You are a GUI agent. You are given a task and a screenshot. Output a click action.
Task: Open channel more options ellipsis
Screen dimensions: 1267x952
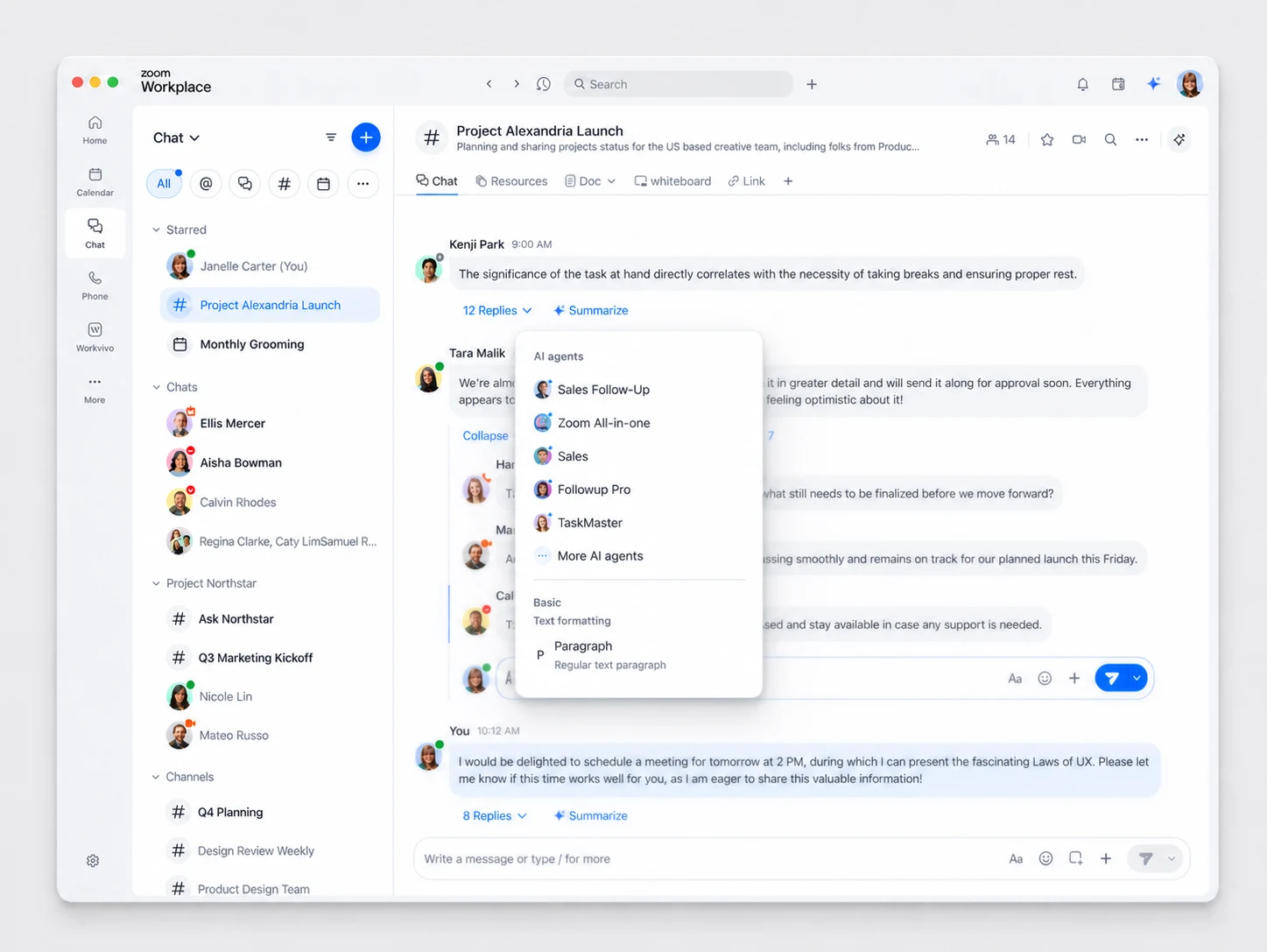(1142, 139)
